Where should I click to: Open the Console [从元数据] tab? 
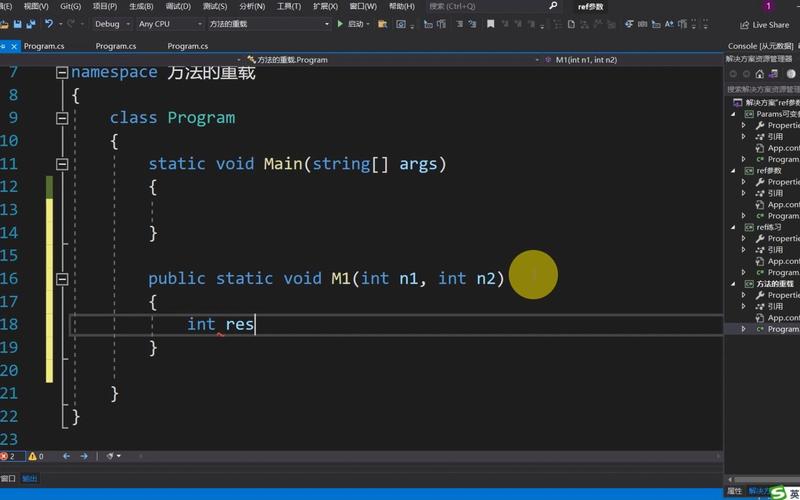[x=760, y=46]
